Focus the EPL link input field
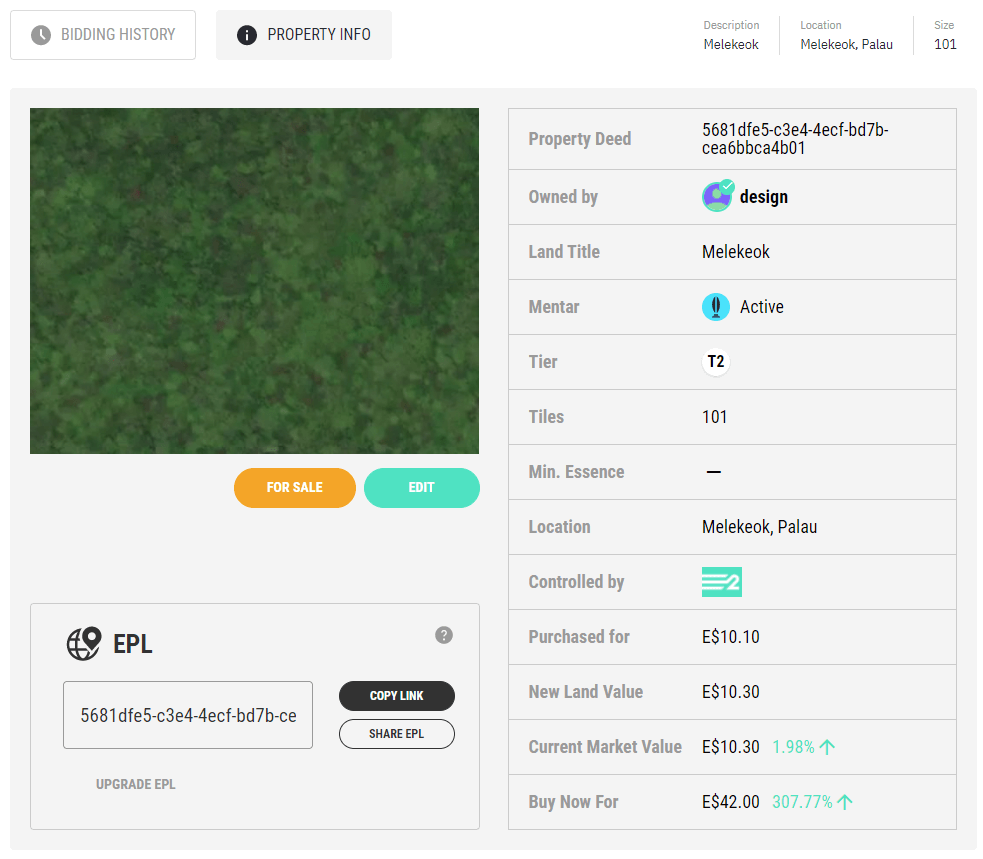Viewport: 983px width, 859px height. (188, 715)
